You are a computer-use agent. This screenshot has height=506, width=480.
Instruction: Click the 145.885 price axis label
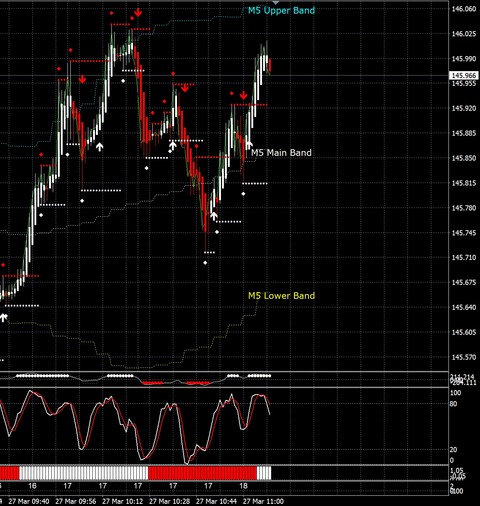[464, 133]
